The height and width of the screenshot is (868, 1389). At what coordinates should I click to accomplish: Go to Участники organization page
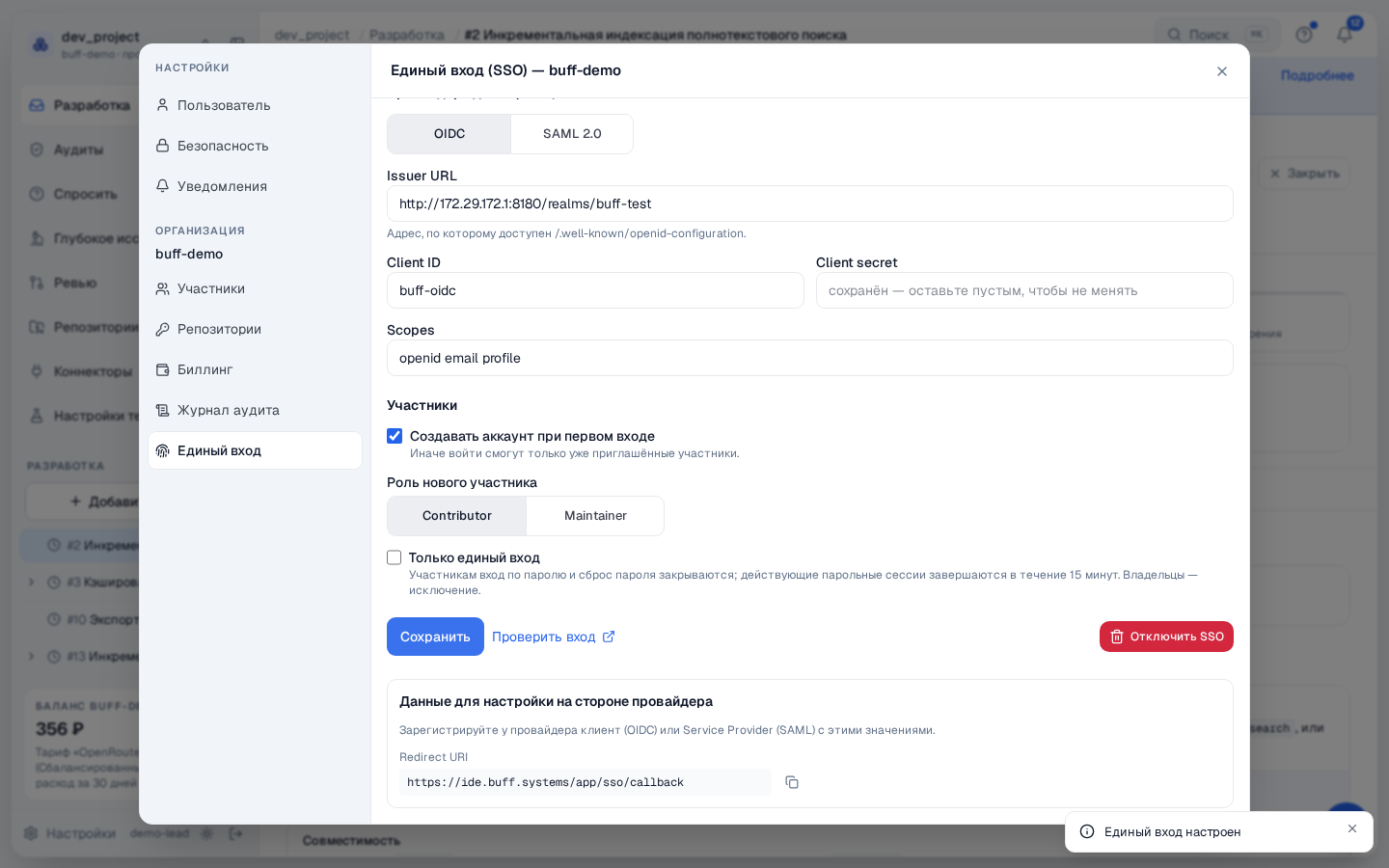pos(255,288)
